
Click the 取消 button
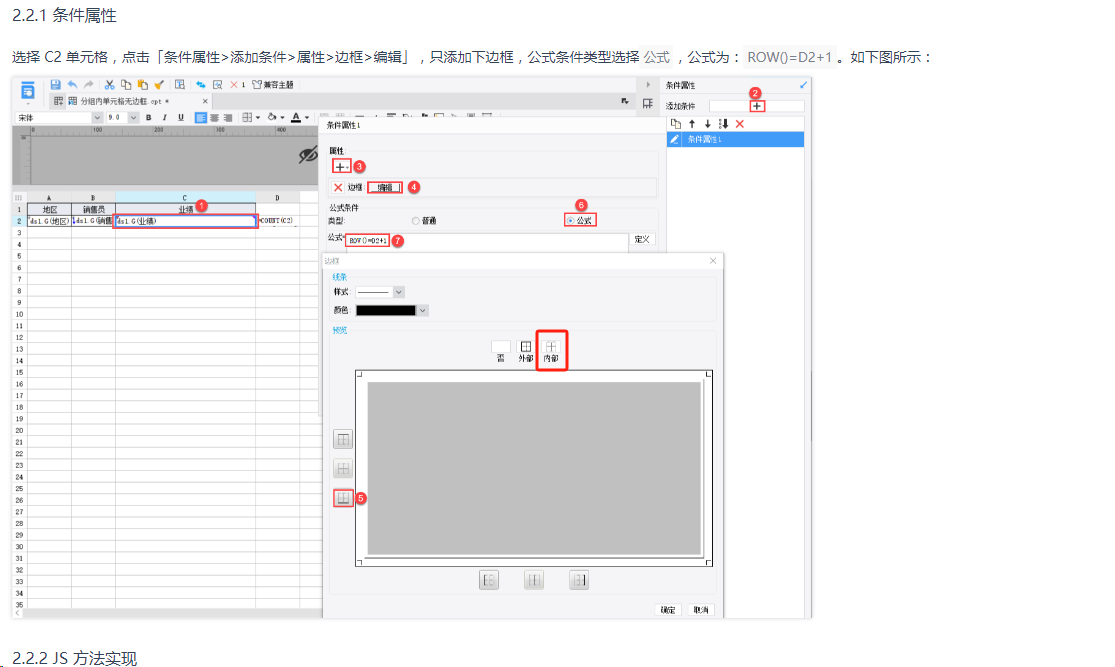point(701,610)
